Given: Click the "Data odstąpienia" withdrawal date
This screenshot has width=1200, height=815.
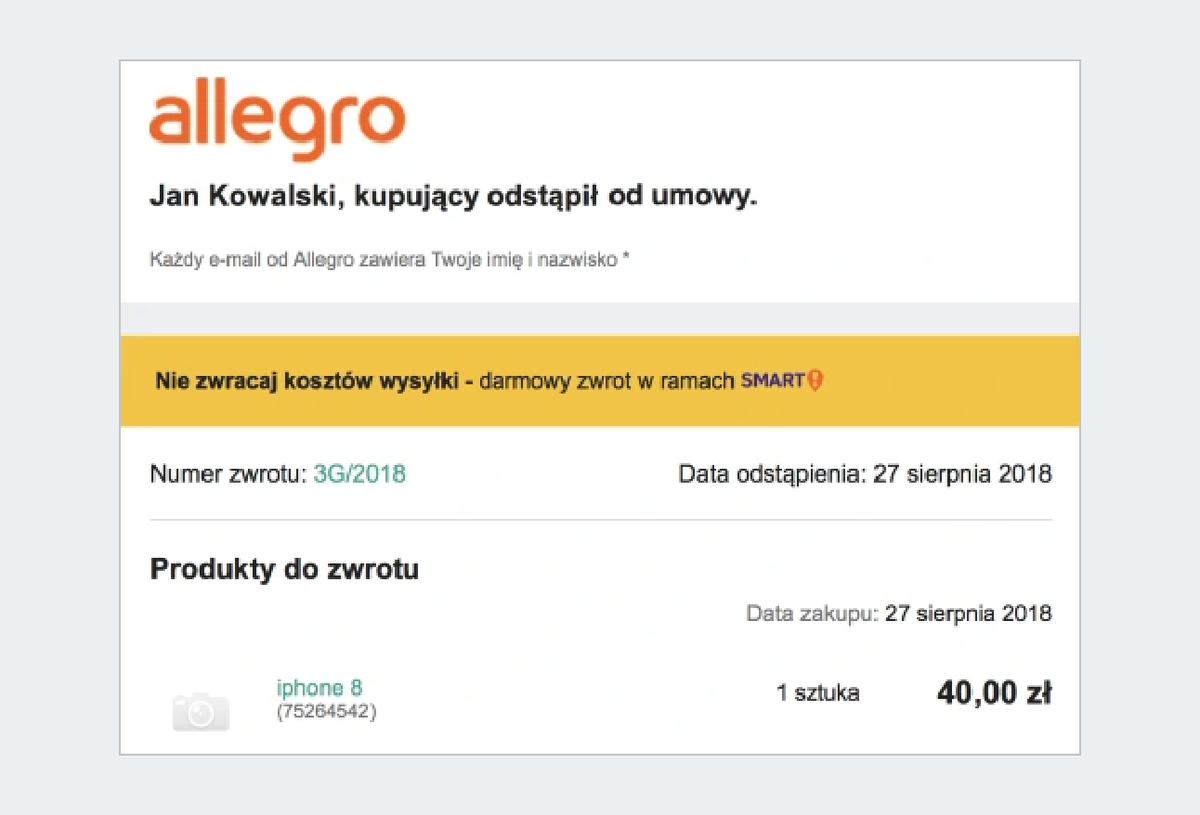Looking at the screenshot, I should click(865, 474).
